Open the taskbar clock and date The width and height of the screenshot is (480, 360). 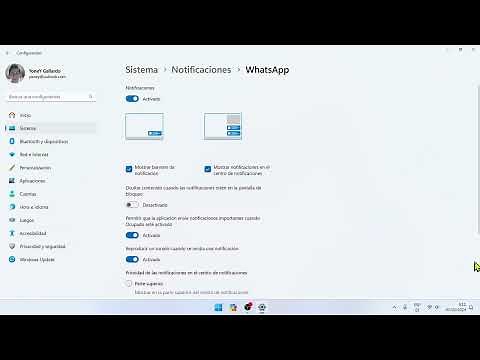point(456,307)
